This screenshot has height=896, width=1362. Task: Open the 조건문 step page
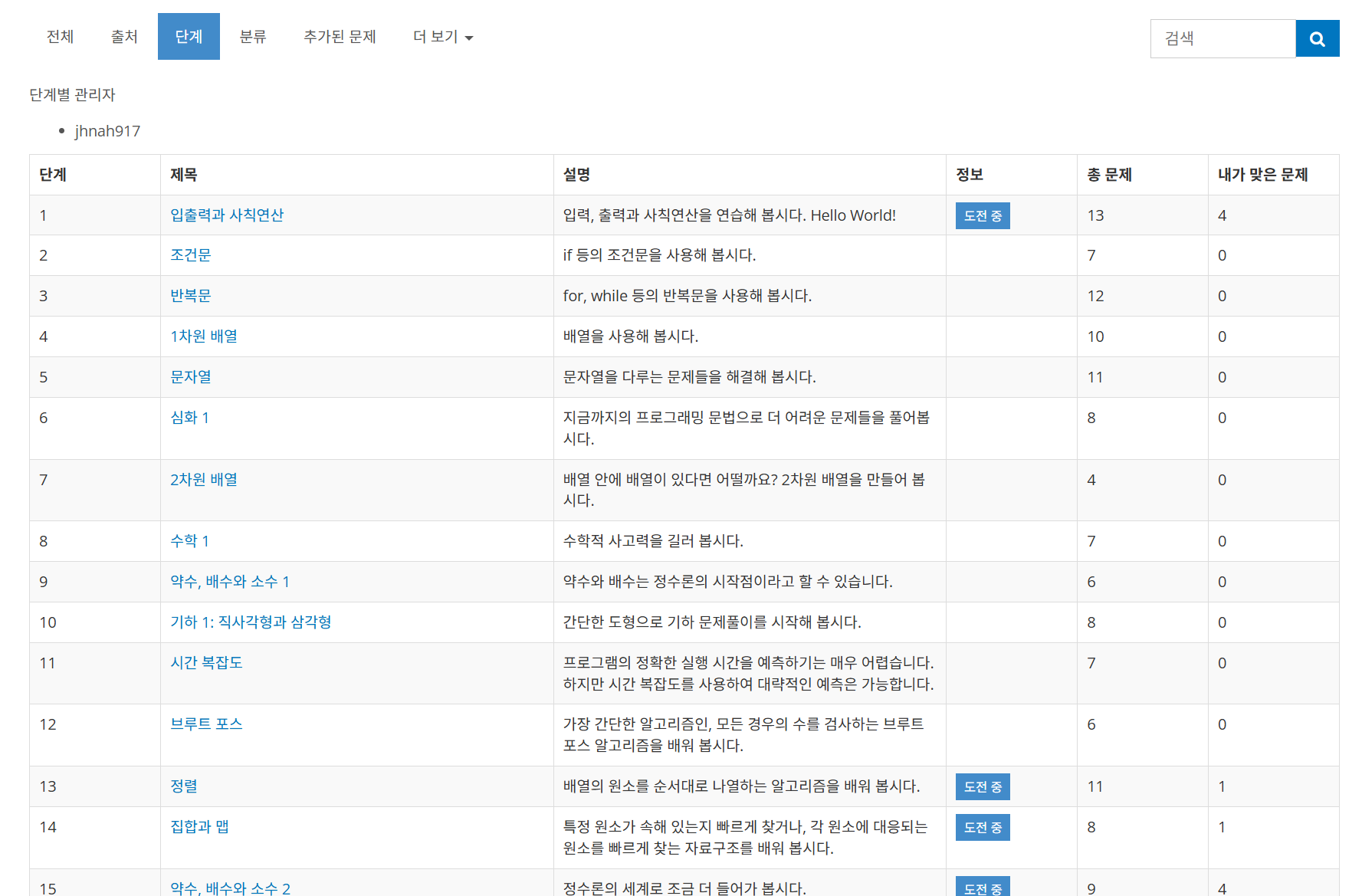tap(192, 255)
